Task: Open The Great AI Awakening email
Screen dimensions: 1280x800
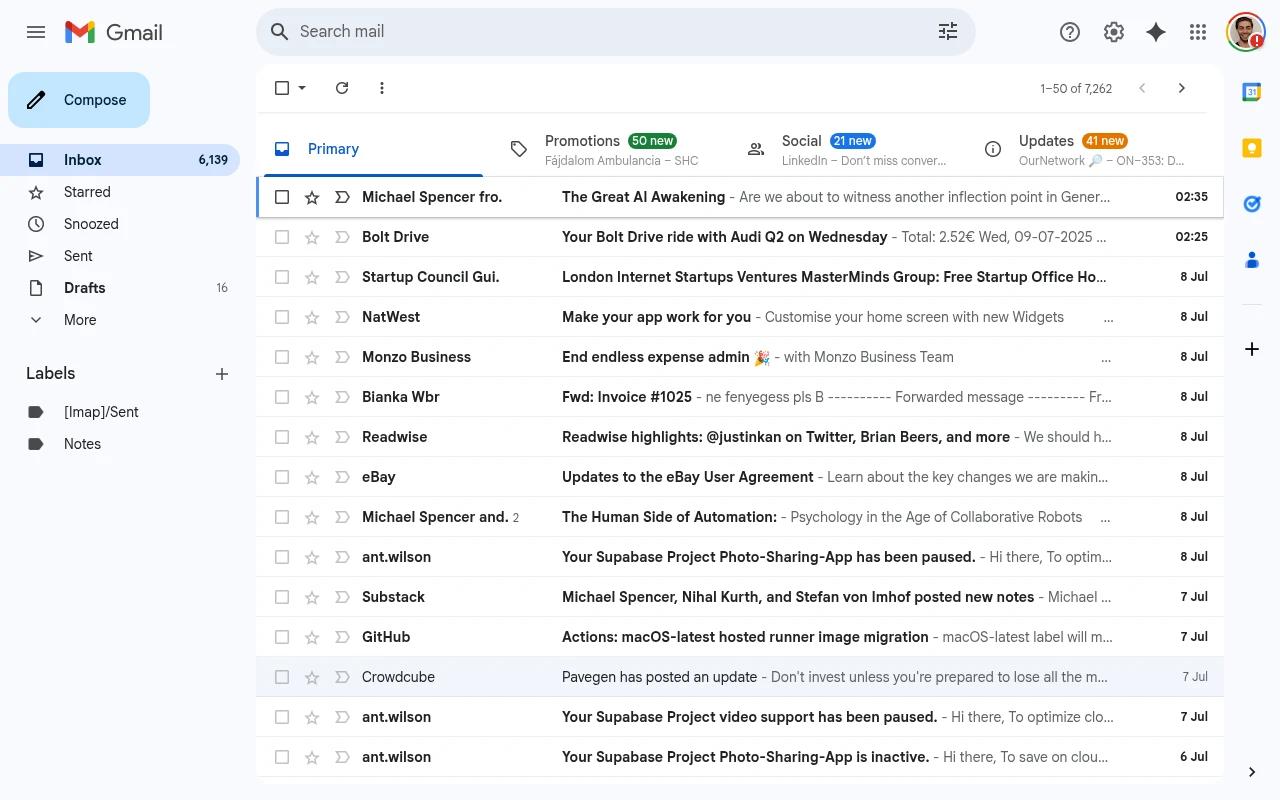Action: [x=740, y=197]
